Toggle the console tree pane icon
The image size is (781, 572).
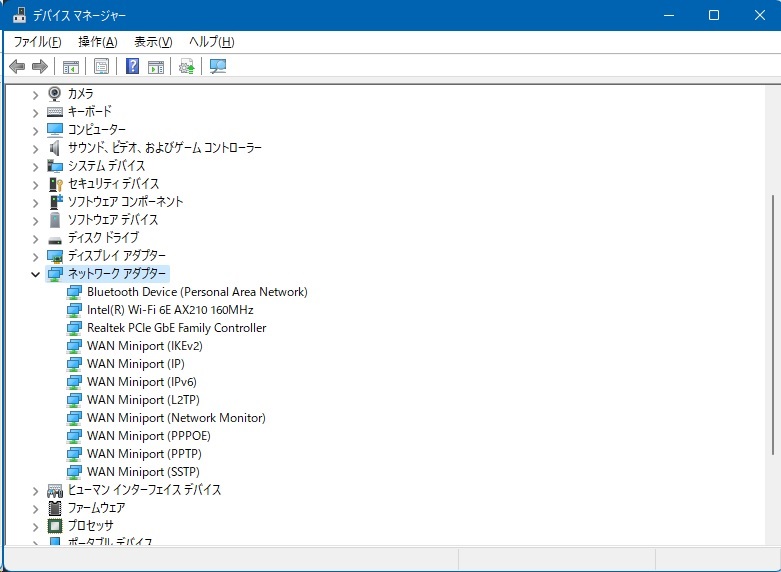click(x=71, y=66)
